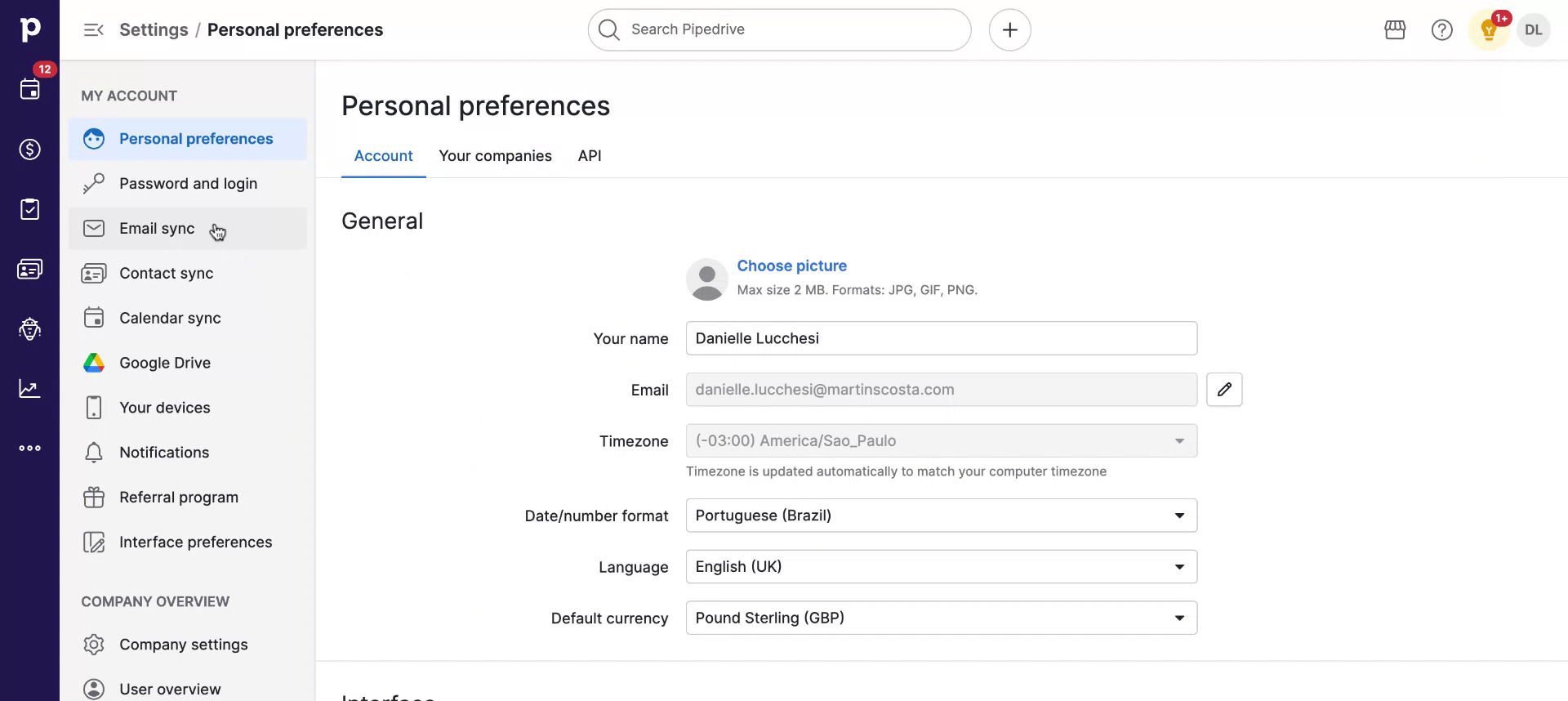Open Deals dollar icon in sidebar
This screenshot has width=1568, height=701.
pos(29,150)
